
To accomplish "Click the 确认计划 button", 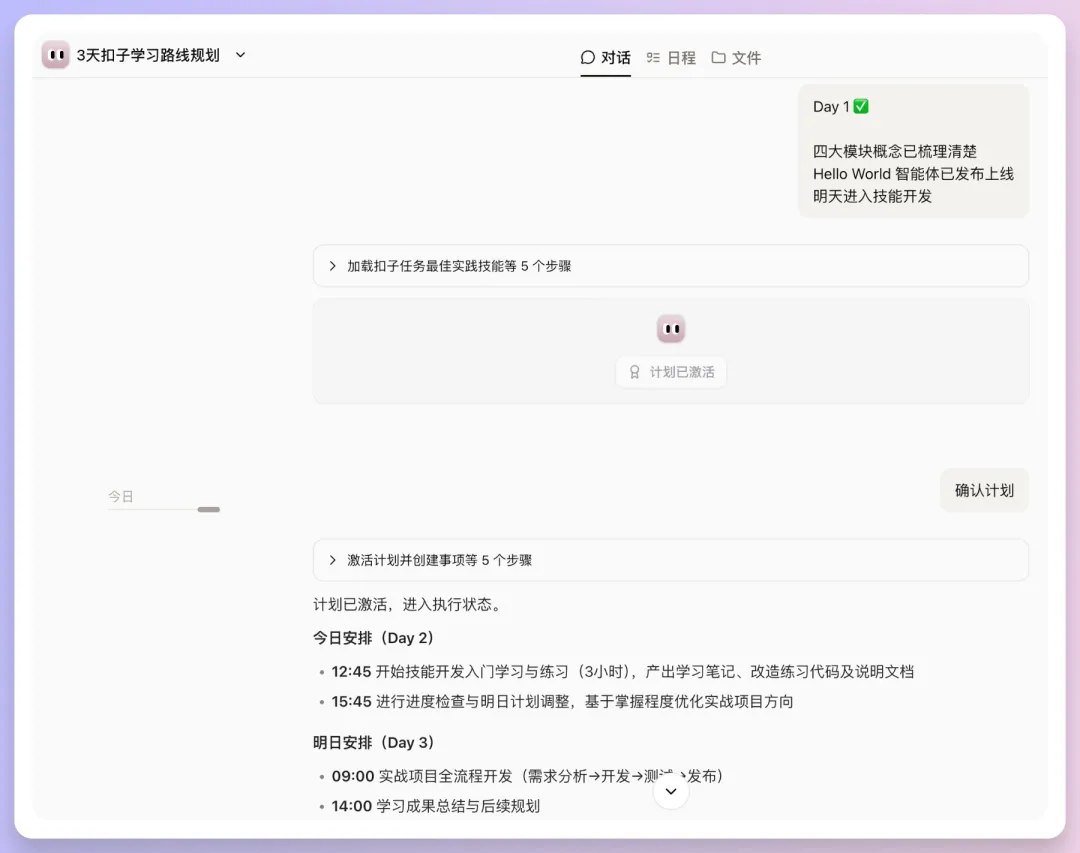I will [984, 490].
